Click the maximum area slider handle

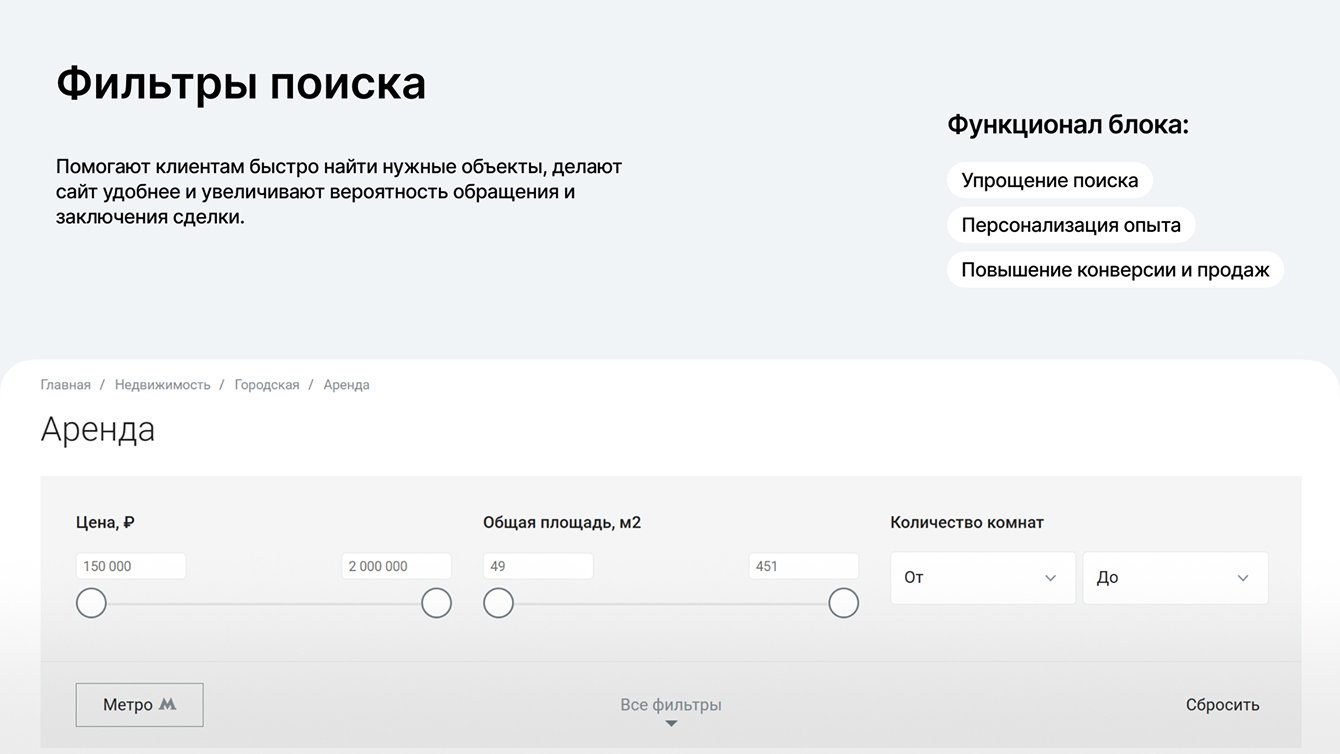[x=843, y=603]
